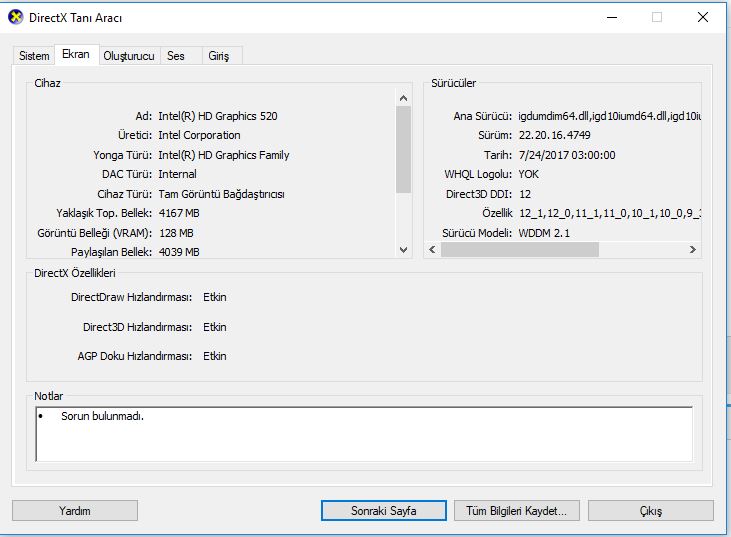The height and width of the screenshot is (537, 731).
Task: Click the Cihaz panel scroll up arrow
Action: (404, 98)
